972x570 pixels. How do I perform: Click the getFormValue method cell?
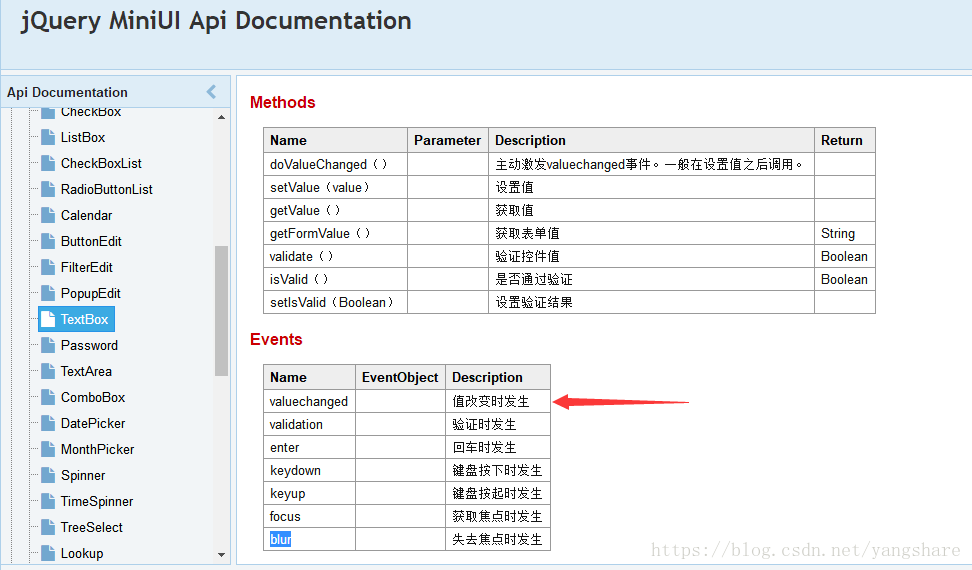tap(335, 233)
